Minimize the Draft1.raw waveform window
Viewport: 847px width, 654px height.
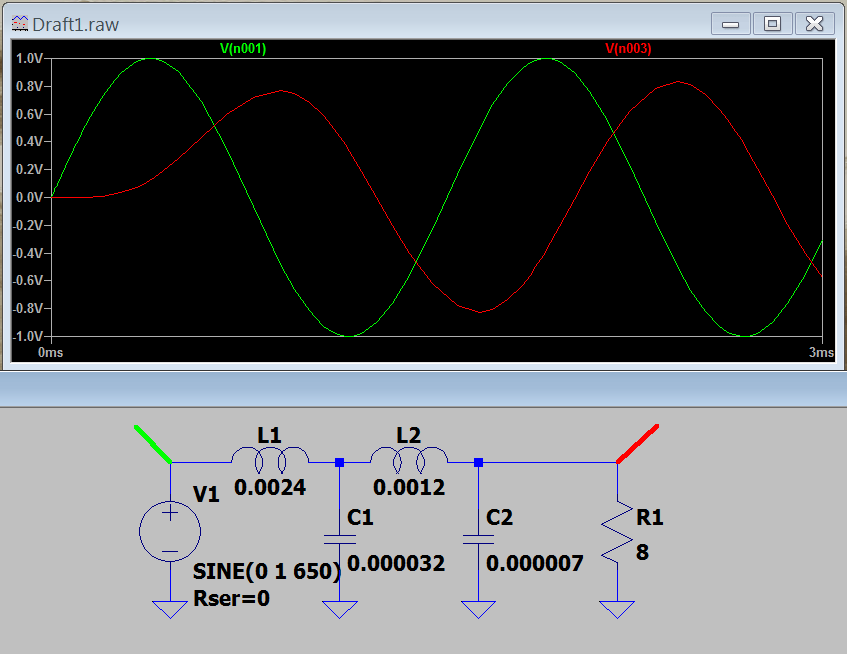(x=730, y=24)
